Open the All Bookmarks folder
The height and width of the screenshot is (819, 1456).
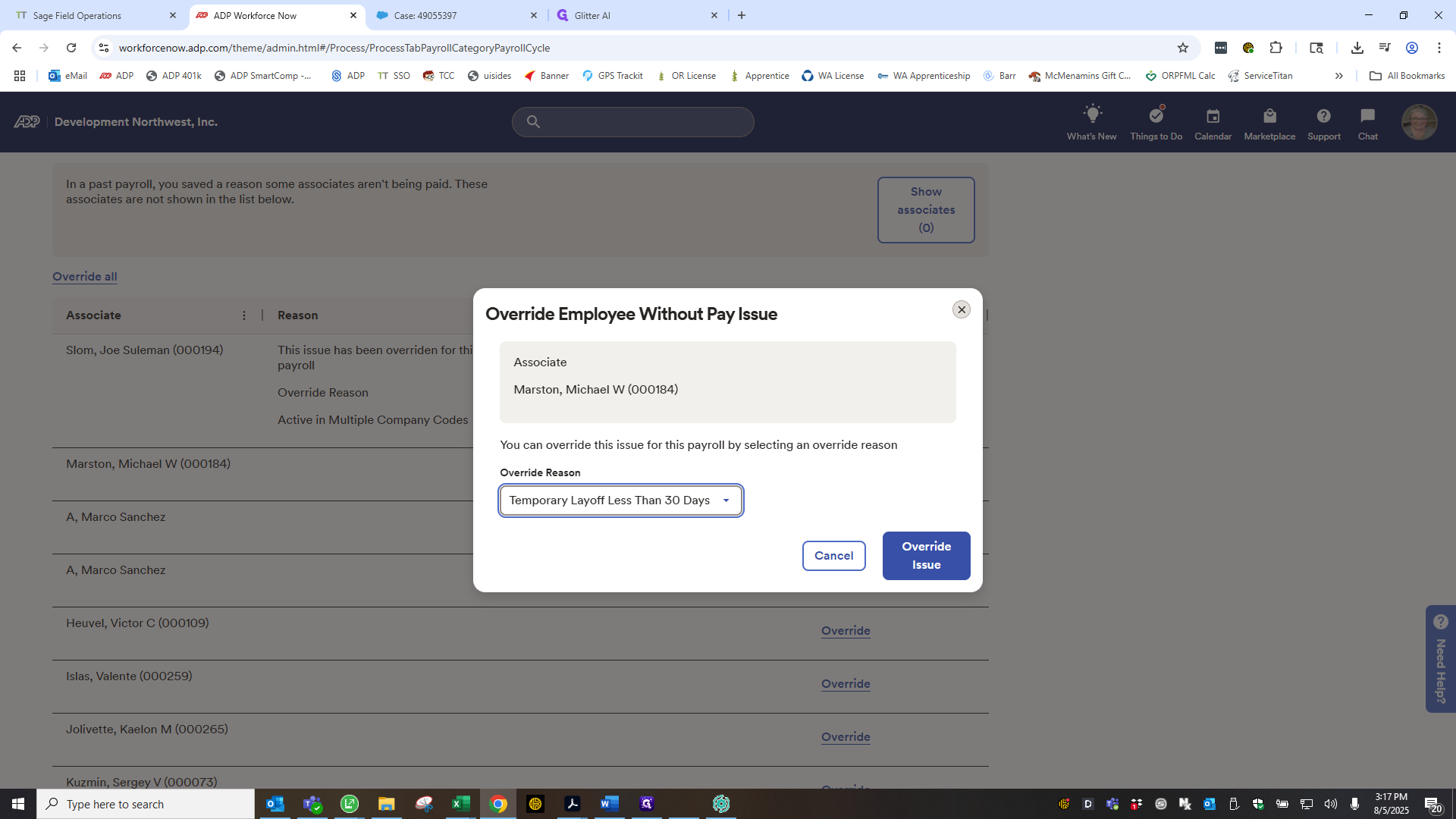click(x=1407, y=76)
